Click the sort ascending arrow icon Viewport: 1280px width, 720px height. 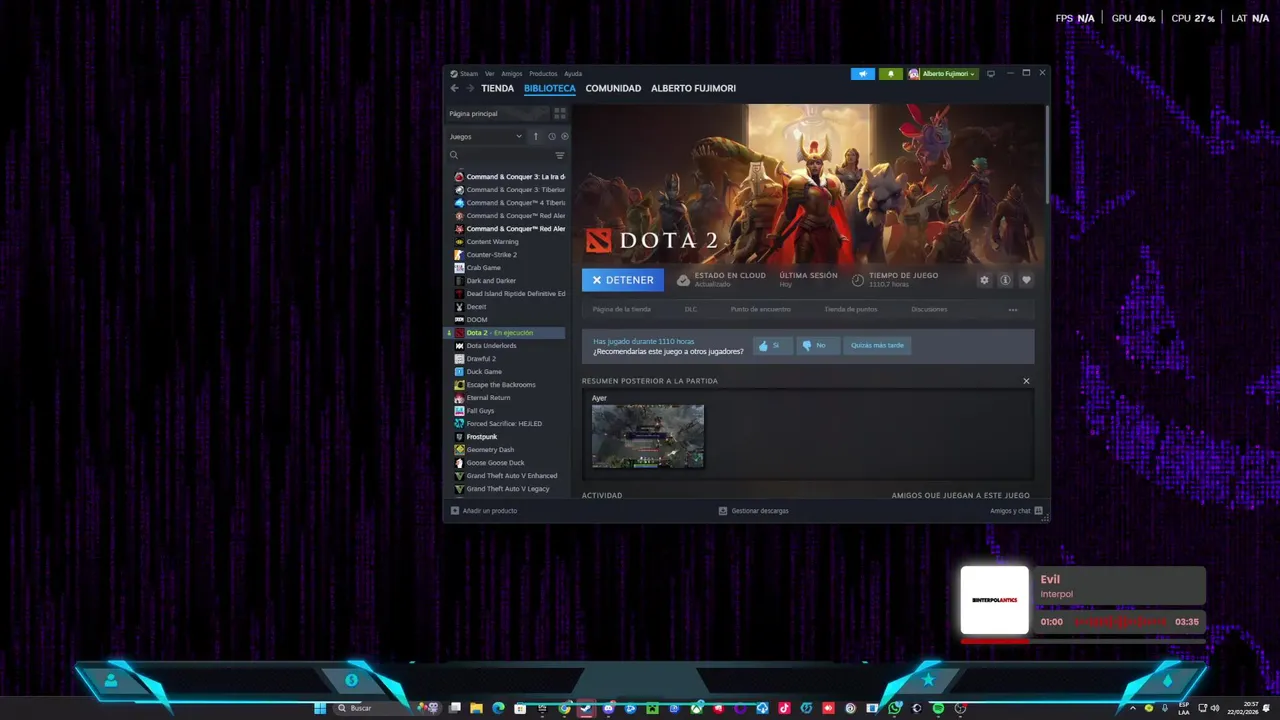(x=535, y=136)
